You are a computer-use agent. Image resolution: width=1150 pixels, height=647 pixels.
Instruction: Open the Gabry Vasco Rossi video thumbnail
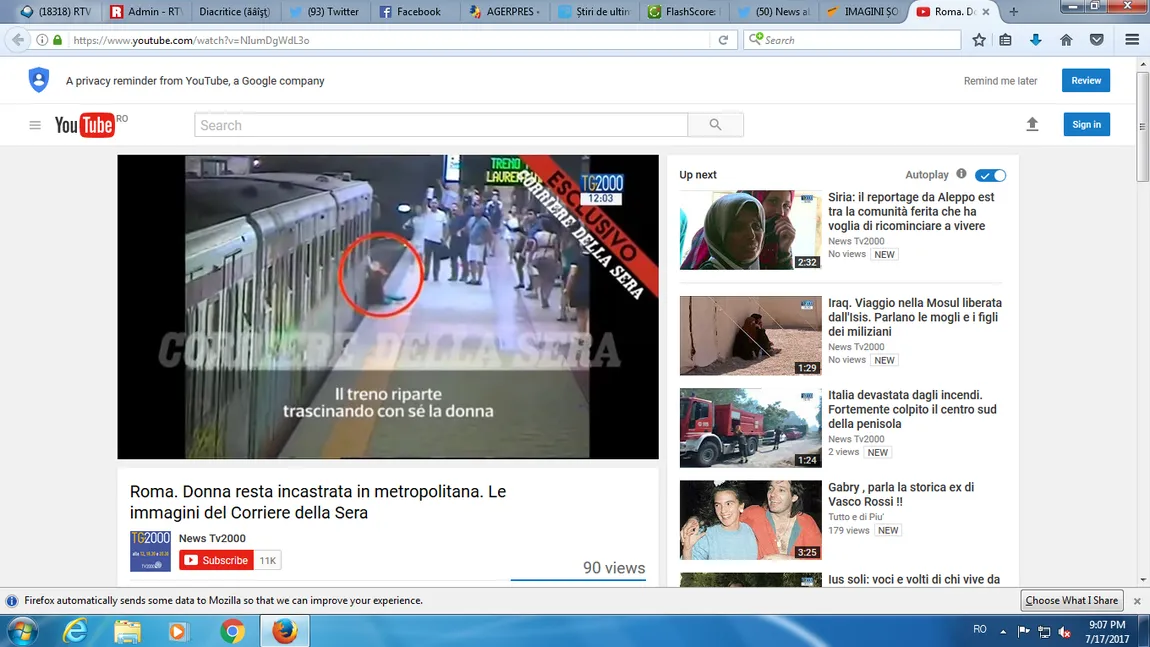pyautogui.click(x=750, y=520)
